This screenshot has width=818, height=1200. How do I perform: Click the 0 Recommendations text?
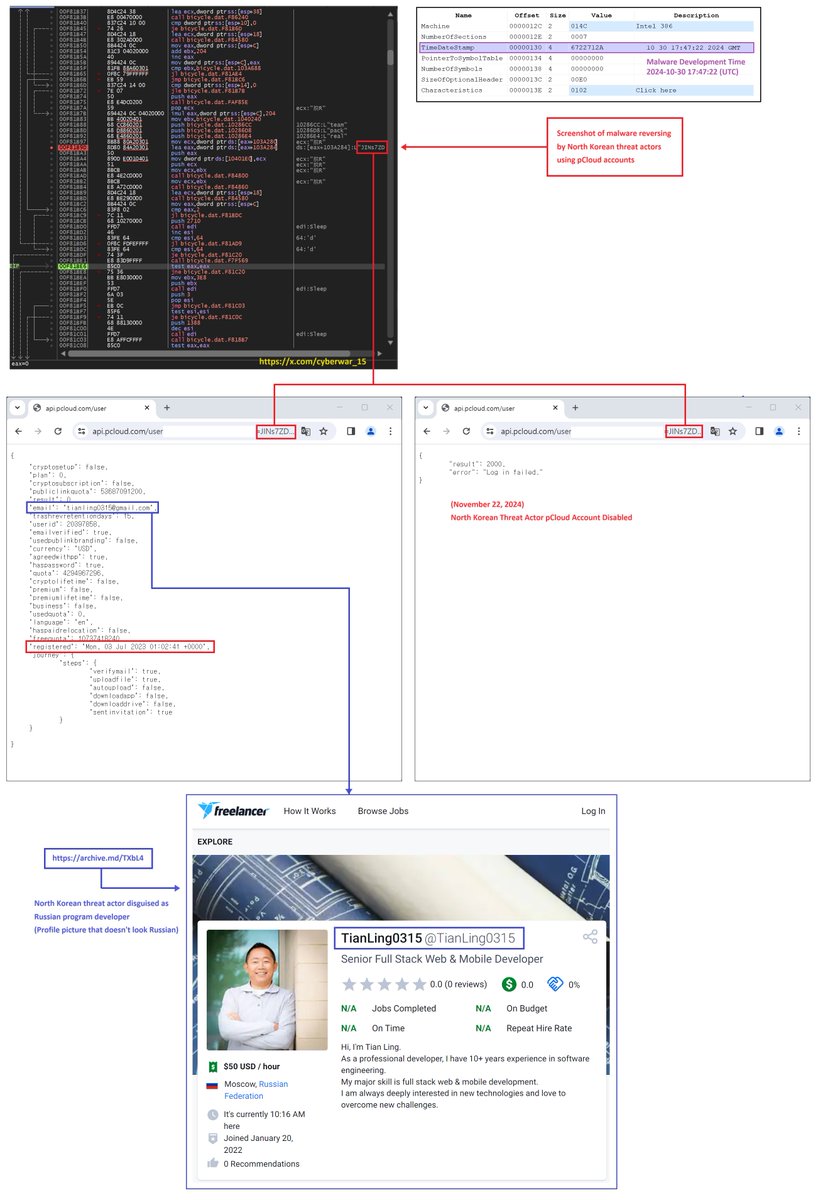click(261, 1164)
